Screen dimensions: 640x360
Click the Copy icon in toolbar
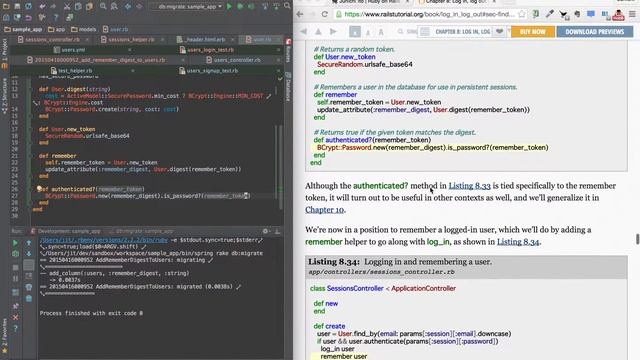coord(78,6)
